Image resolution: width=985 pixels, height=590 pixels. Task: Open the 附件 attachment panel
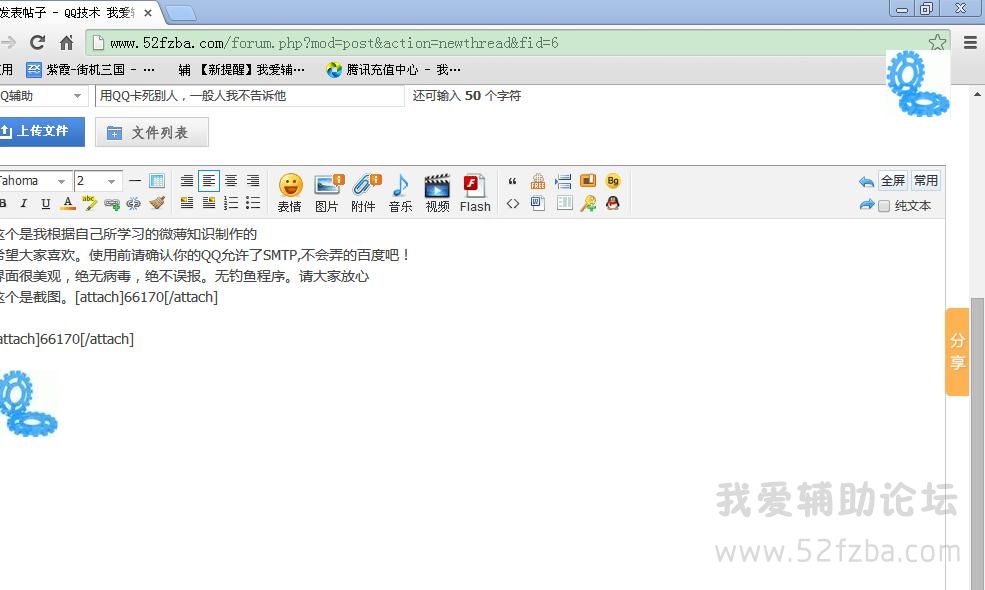point(364,193)
